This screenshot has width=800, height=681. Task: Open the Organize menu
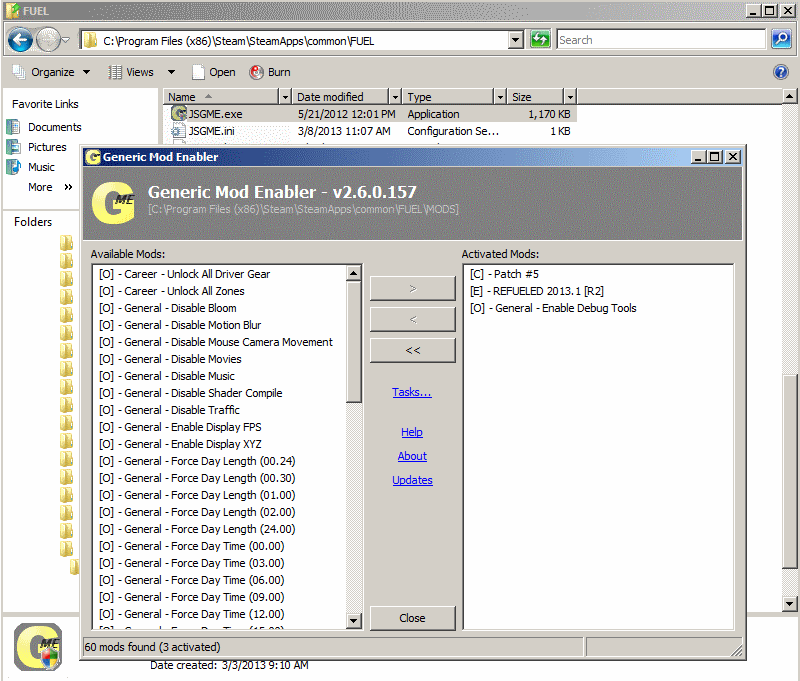51,72
